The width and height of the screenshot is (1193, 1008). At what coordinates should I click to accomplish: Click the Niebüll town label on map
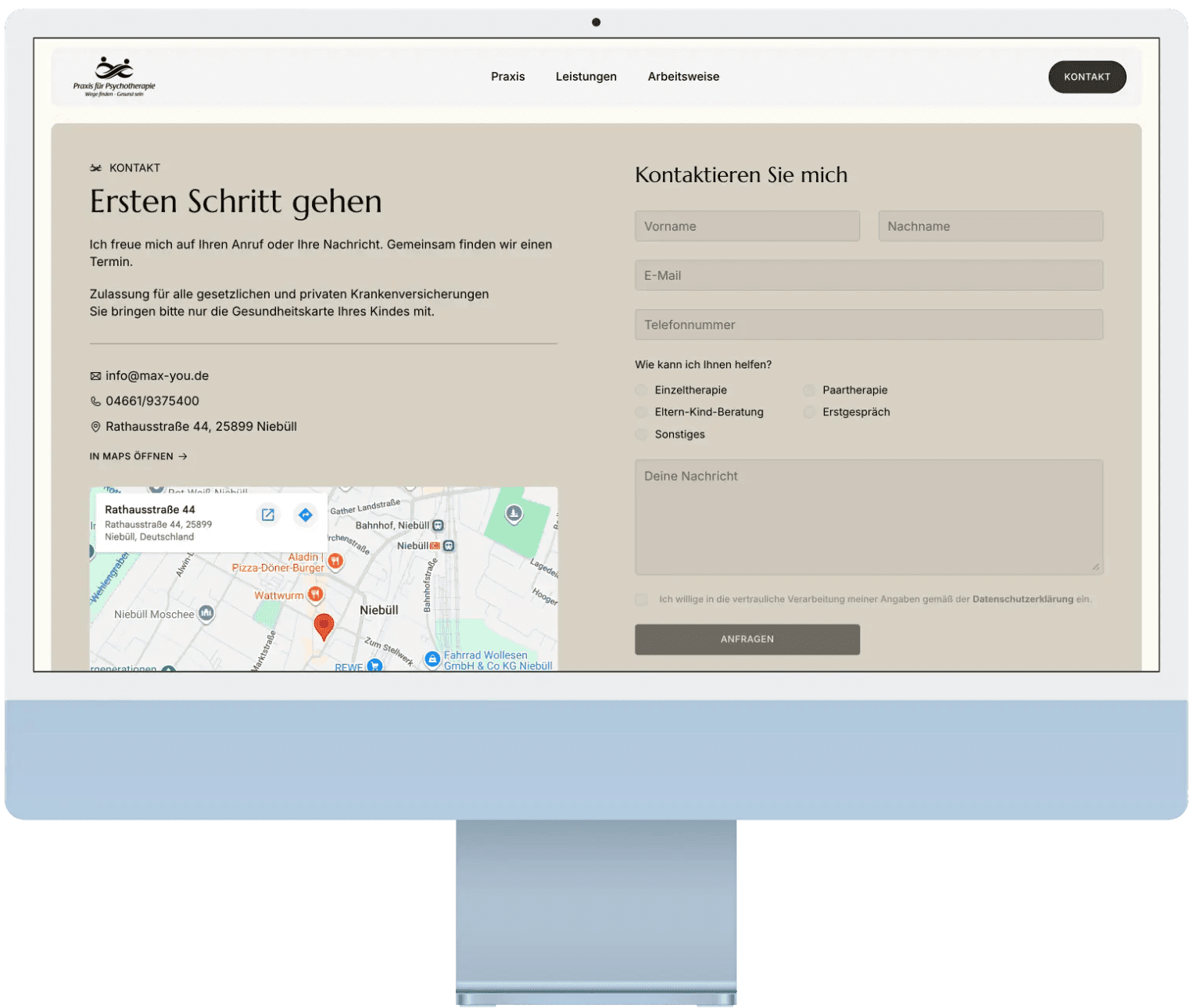point(379,610)
